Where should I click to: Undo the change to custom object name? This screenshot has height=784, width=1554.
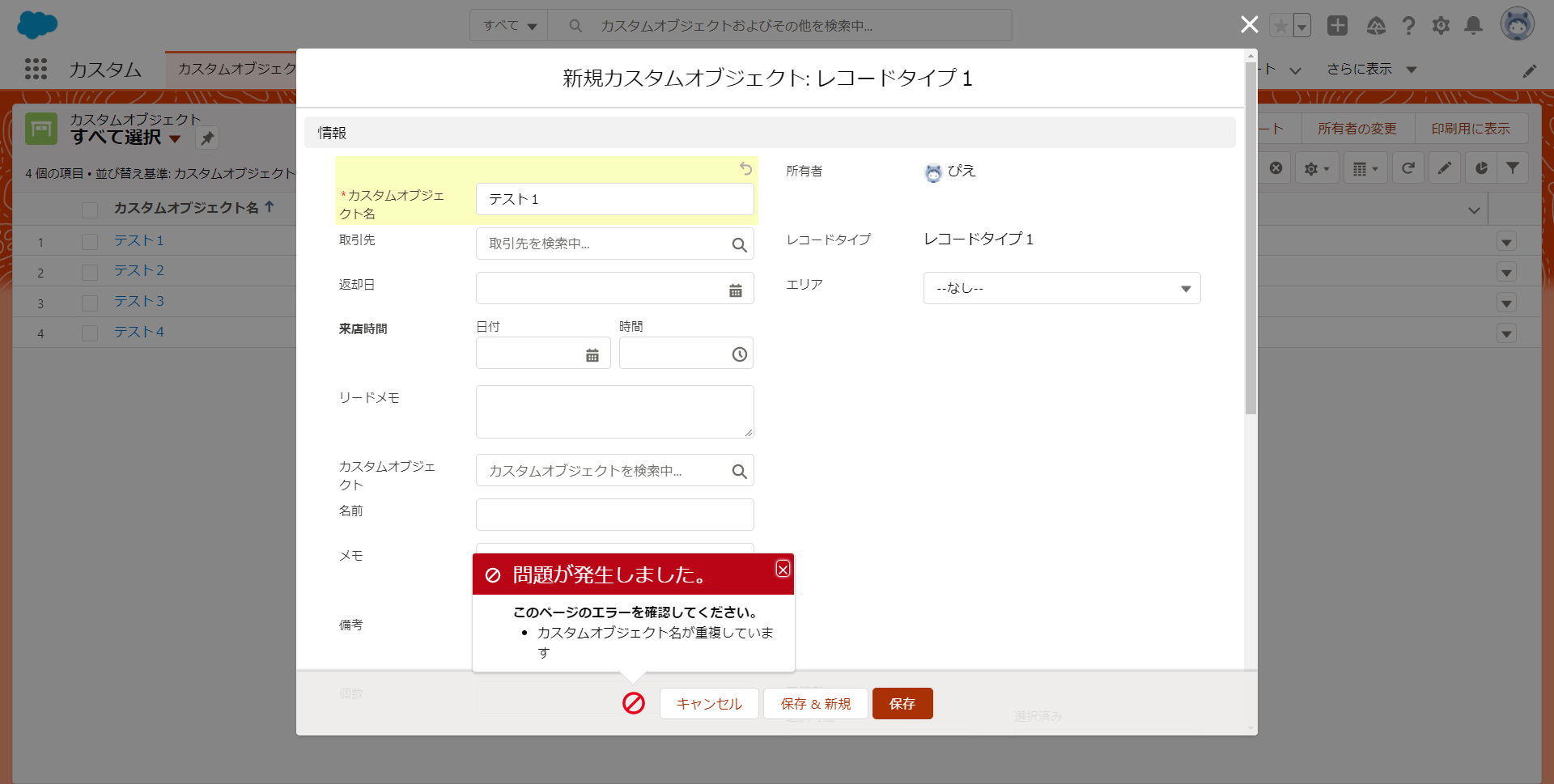click(x=745, y=168)
